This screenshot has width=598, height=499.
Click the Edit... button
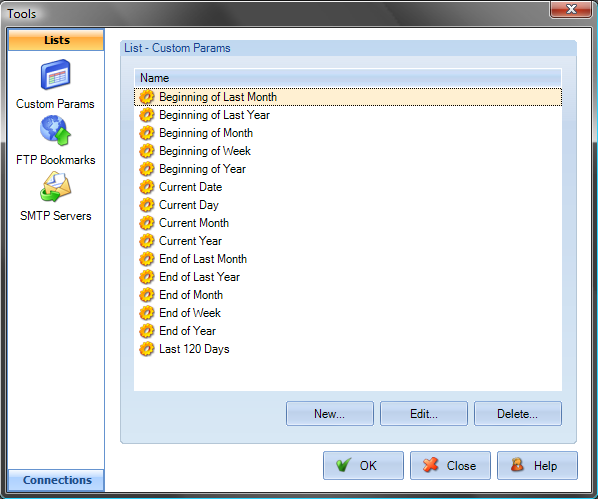pos(423,414)
